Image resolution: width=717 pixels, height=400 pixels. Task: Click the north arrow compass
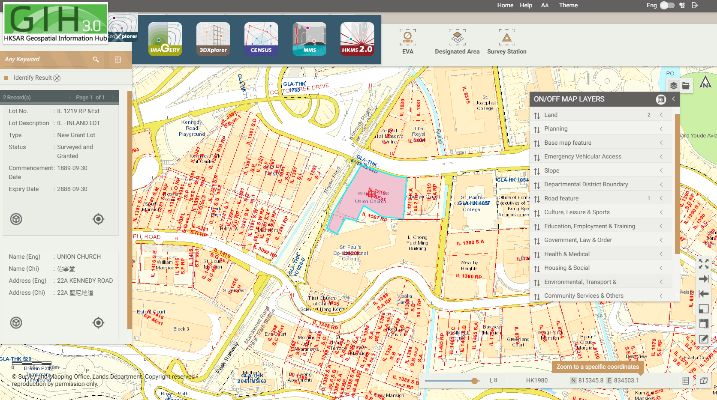706,82
